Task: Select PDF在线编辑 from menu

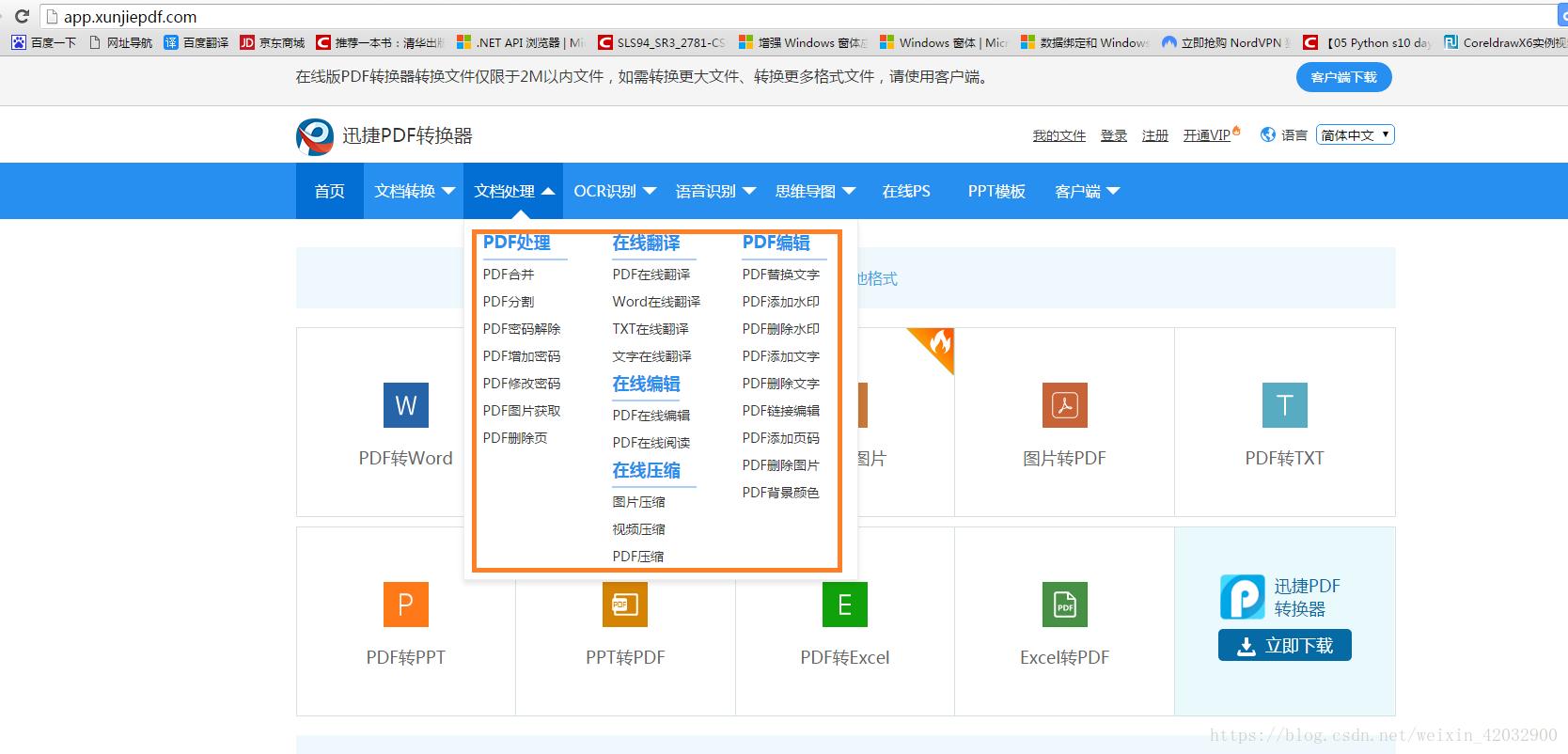Action: [x=651, y=416]
